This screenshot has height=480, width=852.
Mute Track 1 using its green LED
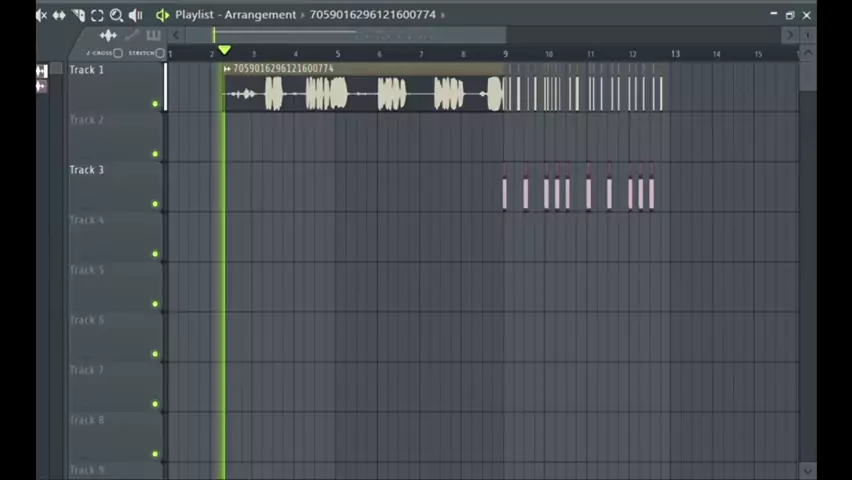(155, 104)
